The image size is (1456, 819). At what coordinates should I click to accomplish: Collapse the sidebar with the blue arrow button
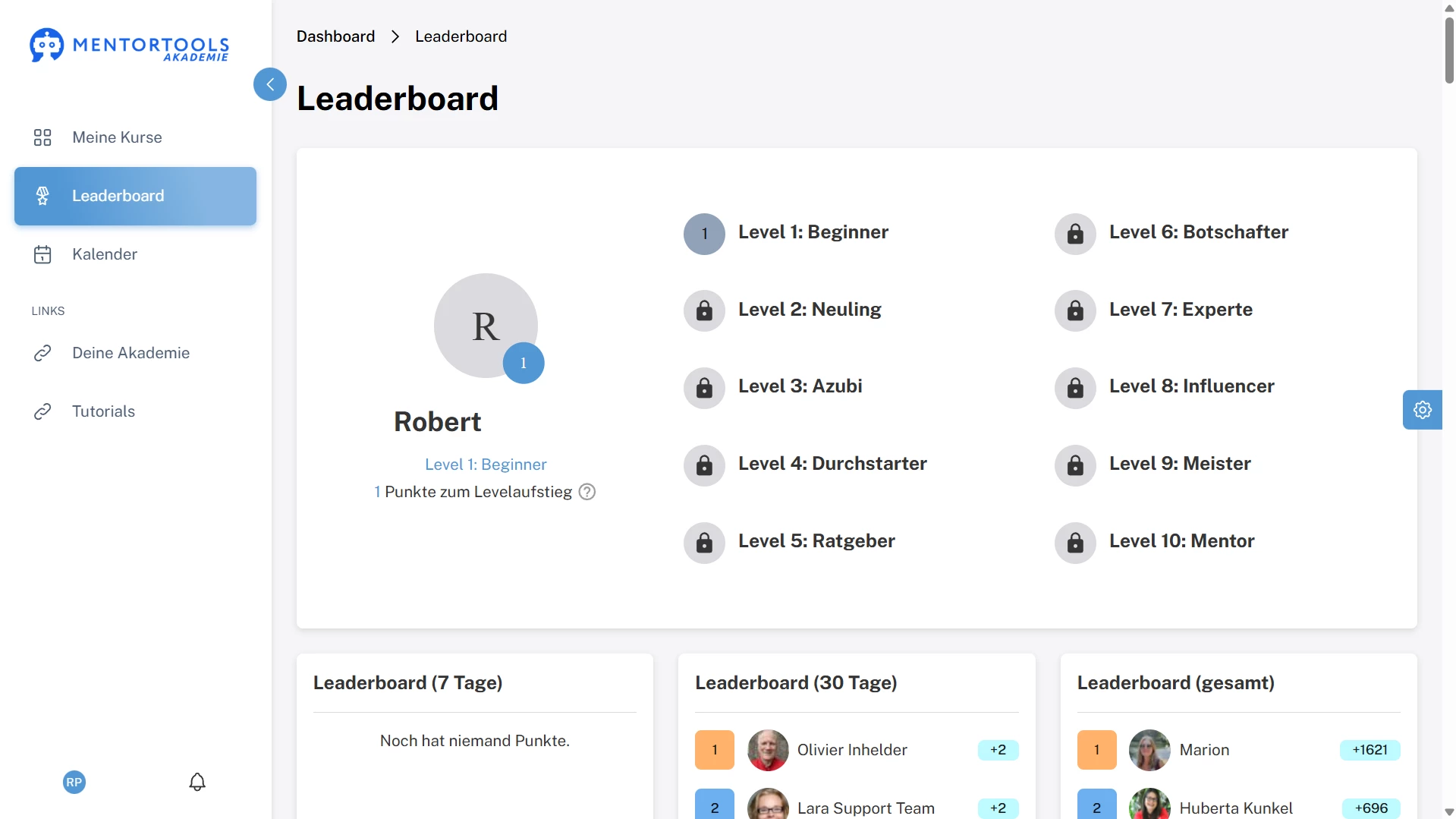click(x=270, y=84)
